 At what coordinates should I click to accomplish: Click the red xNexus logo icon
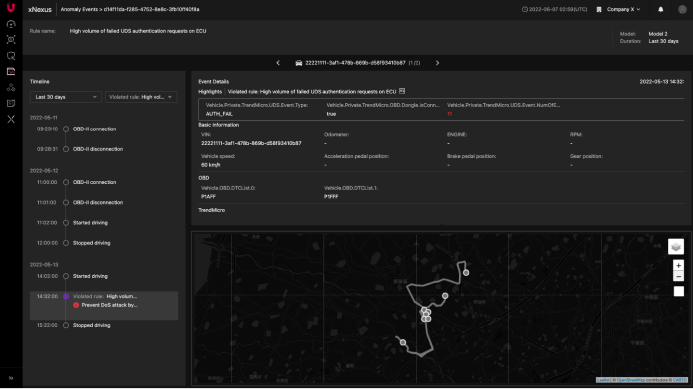click(x=11, y=8)
